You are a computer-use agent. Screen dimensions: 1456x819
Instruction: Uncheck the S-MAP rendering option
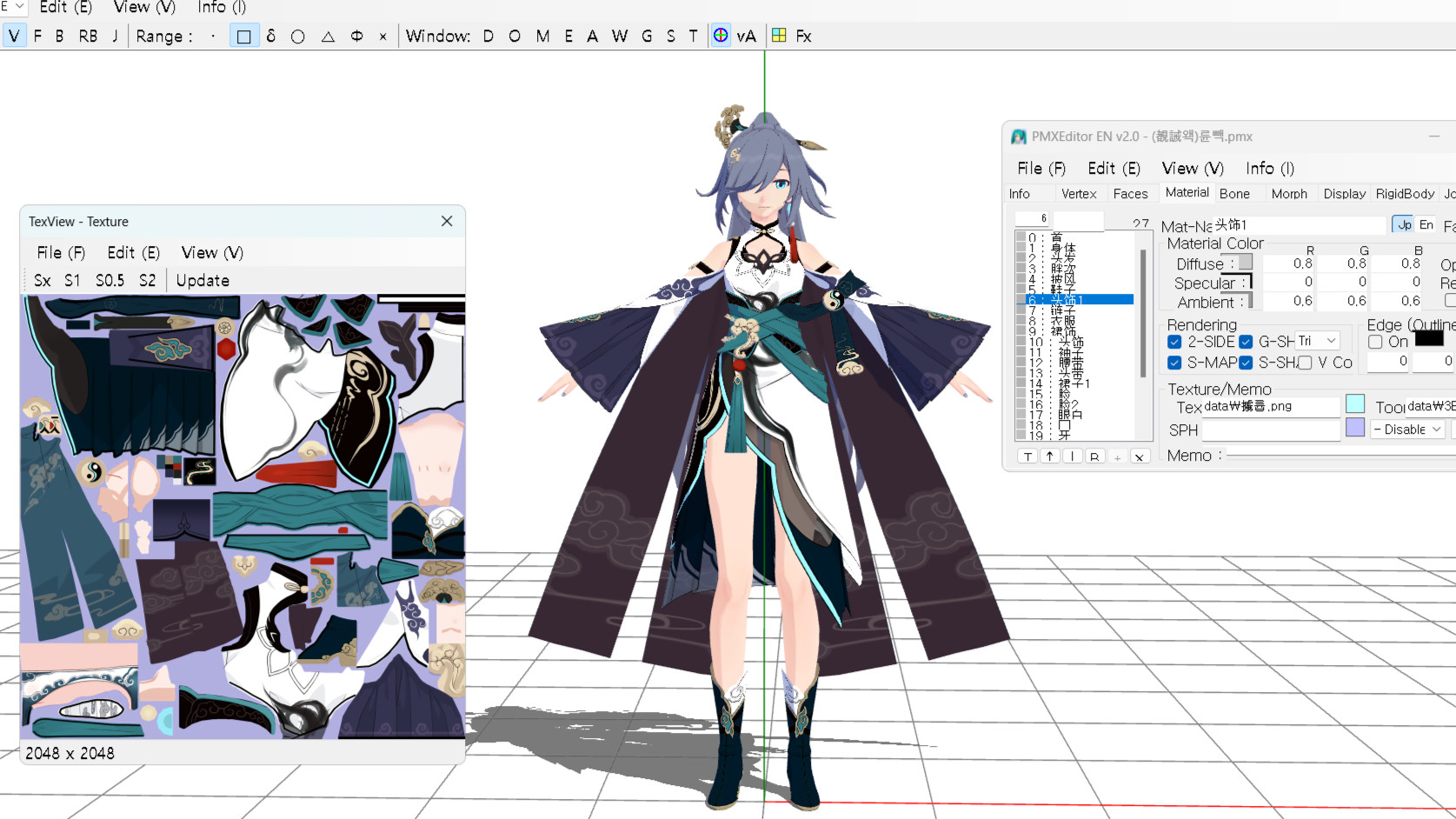click(1174, 363)
